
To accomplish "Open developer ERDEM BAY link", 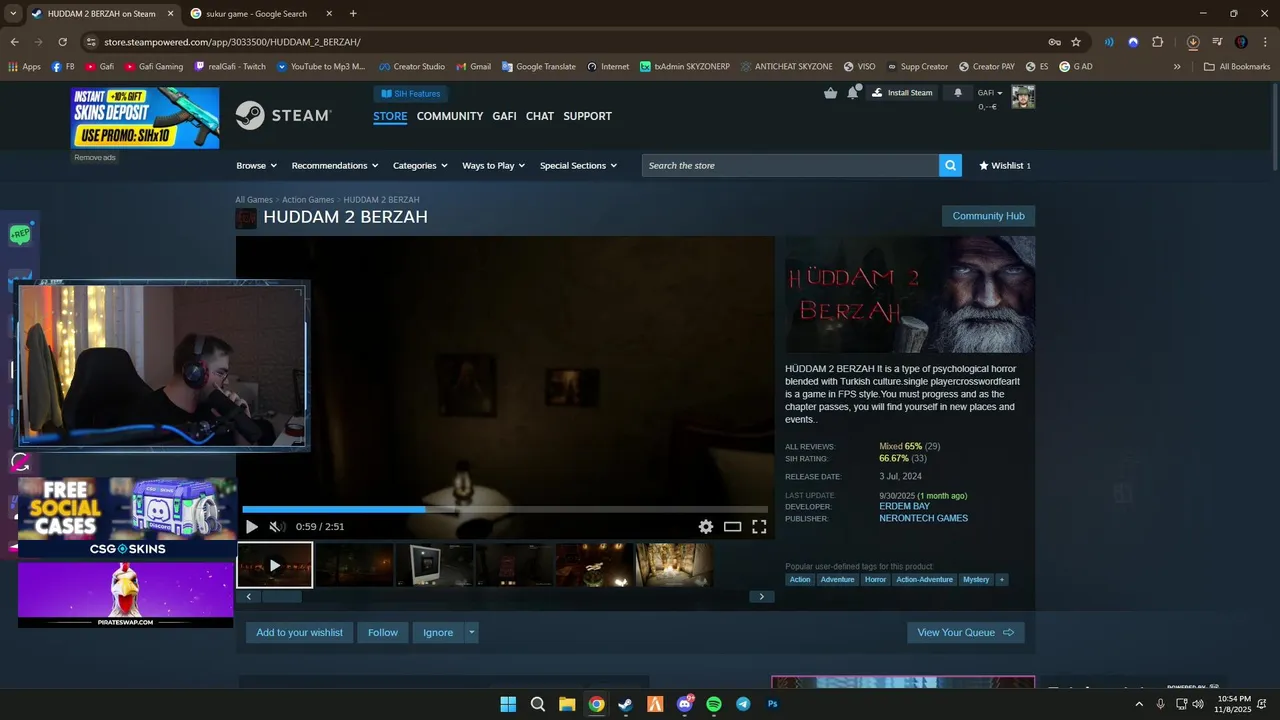I will click(x=904, y=507).
